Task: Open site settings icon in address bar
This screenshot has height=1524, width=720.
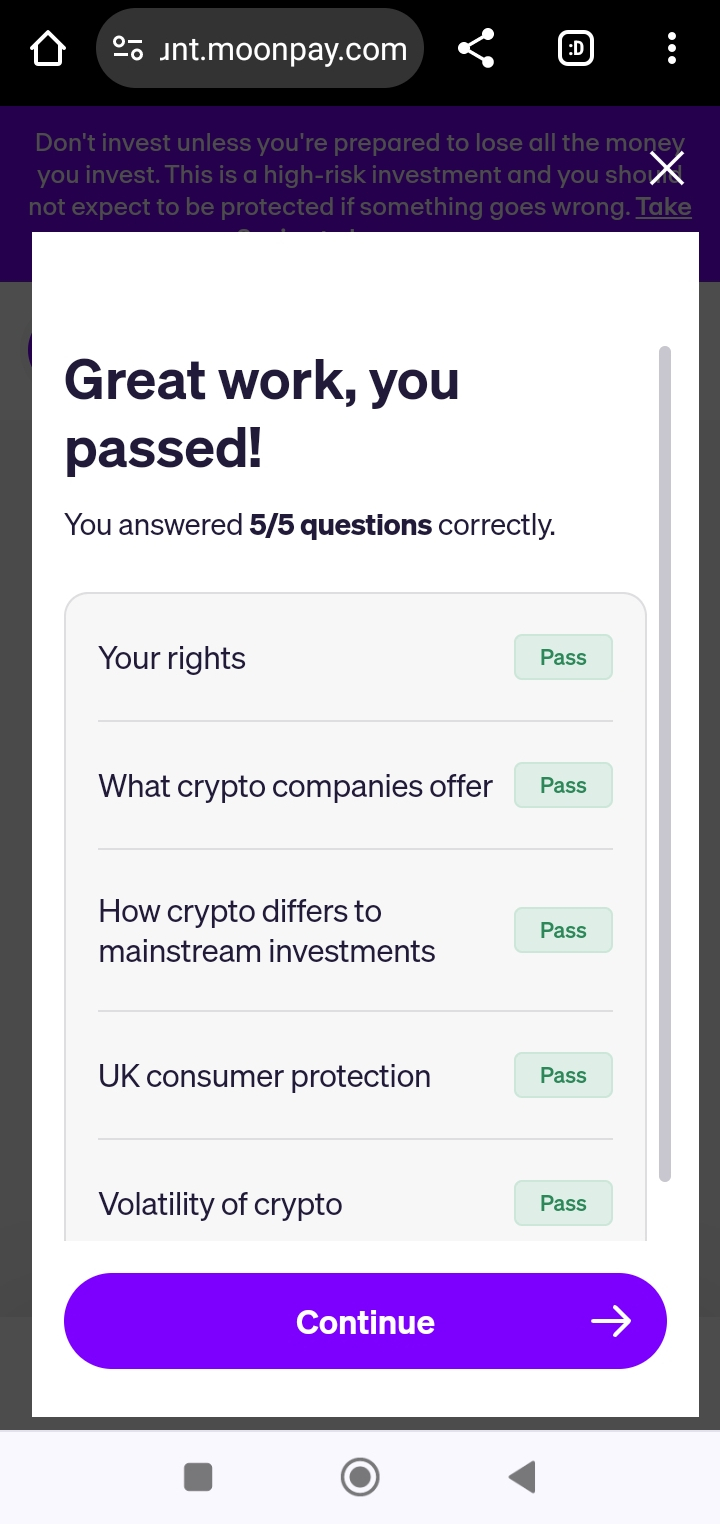Action: 128,49
